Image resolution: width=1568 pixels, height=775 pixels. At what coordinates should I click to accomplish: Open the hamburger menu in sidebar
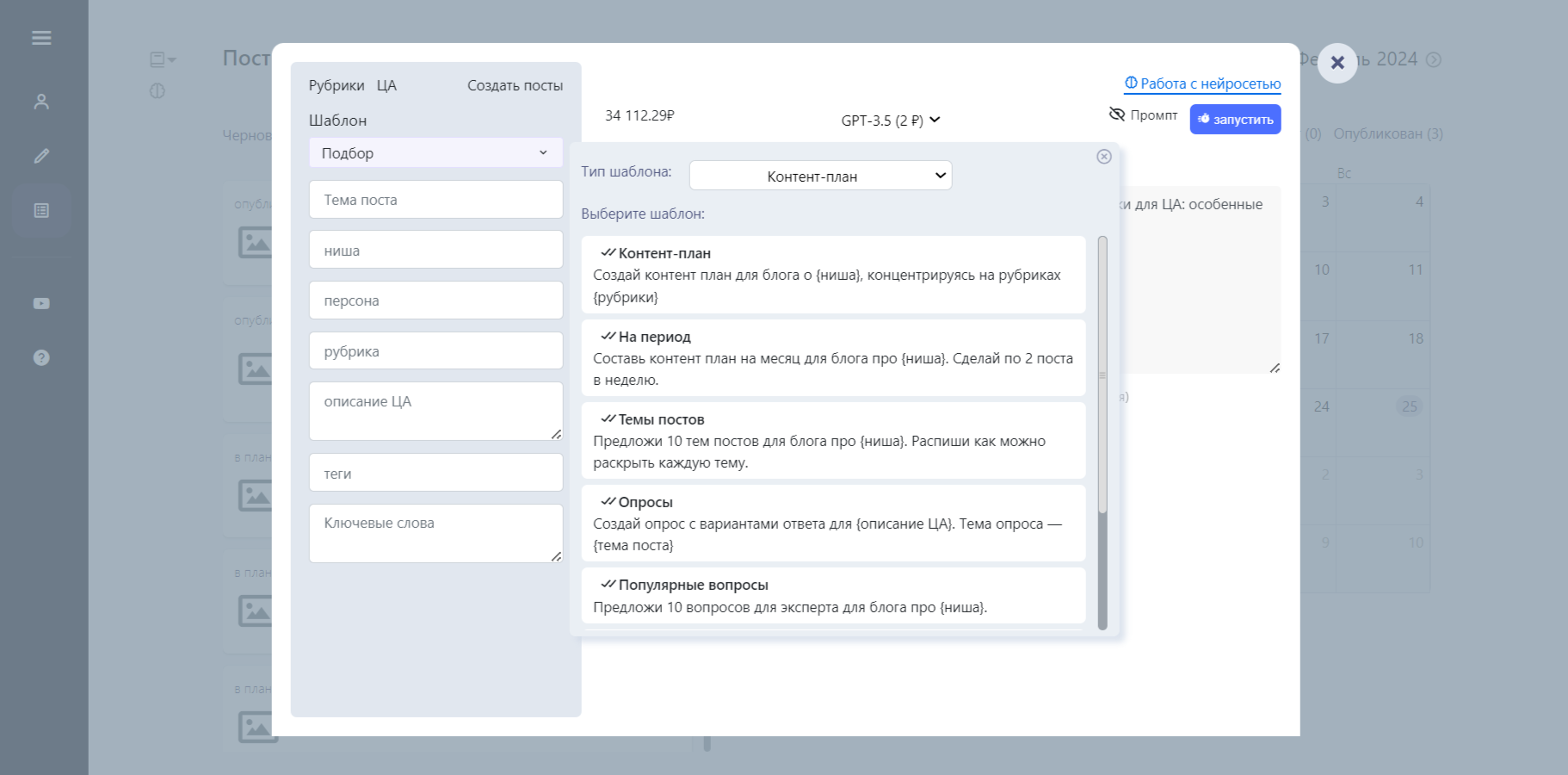(41, 38)
